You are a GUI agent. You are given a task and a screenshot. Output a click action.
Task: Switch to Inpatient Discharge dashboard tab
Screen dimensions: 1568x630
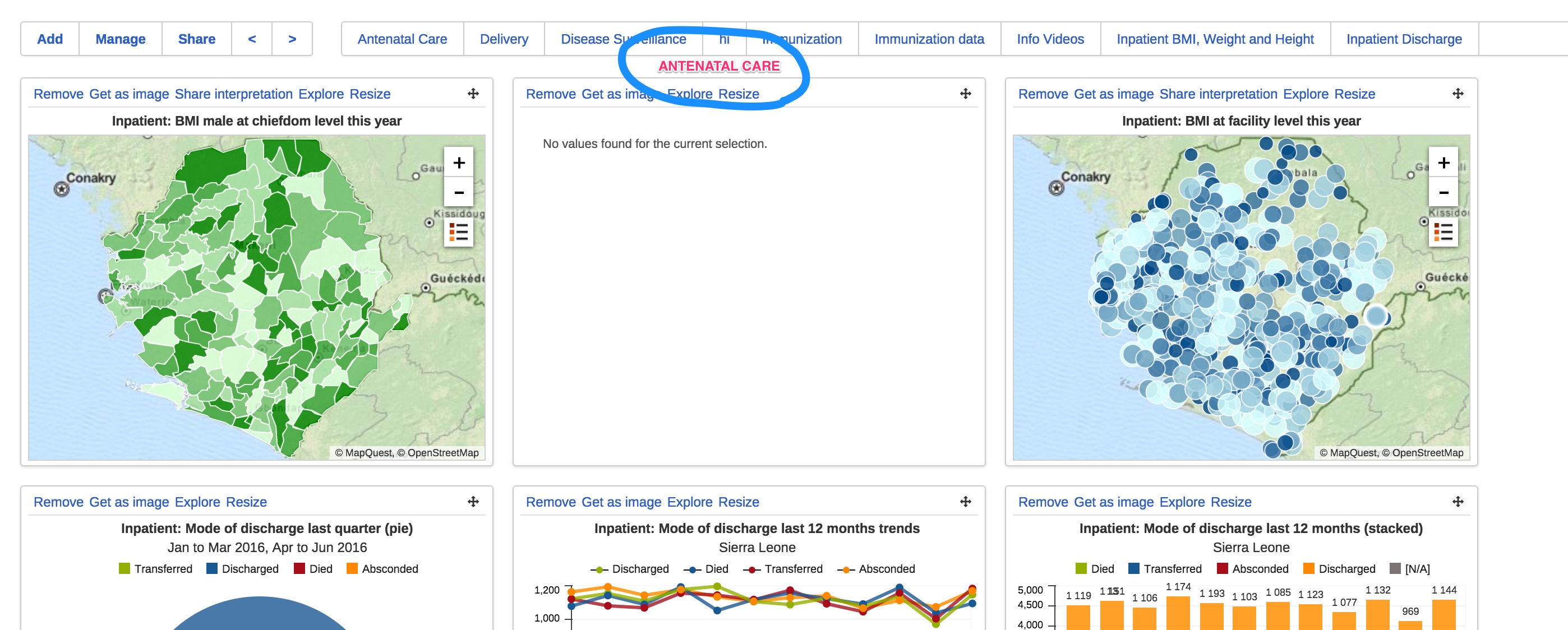point(1403,39)
